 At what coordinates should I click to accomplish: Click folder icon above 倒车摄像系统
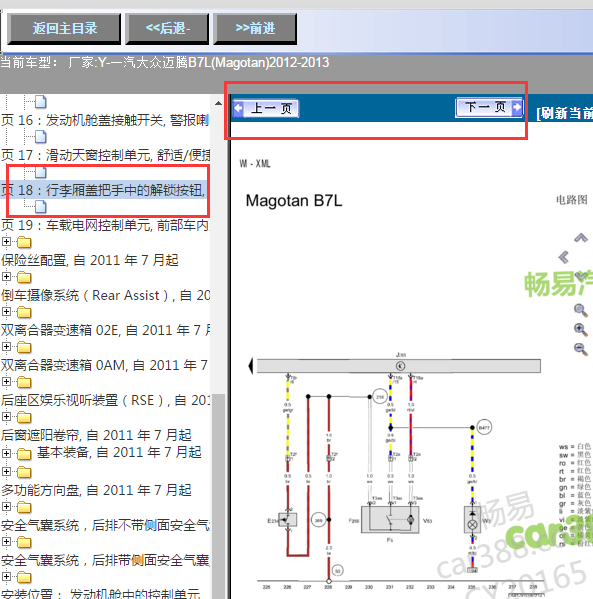pos(24,277)
